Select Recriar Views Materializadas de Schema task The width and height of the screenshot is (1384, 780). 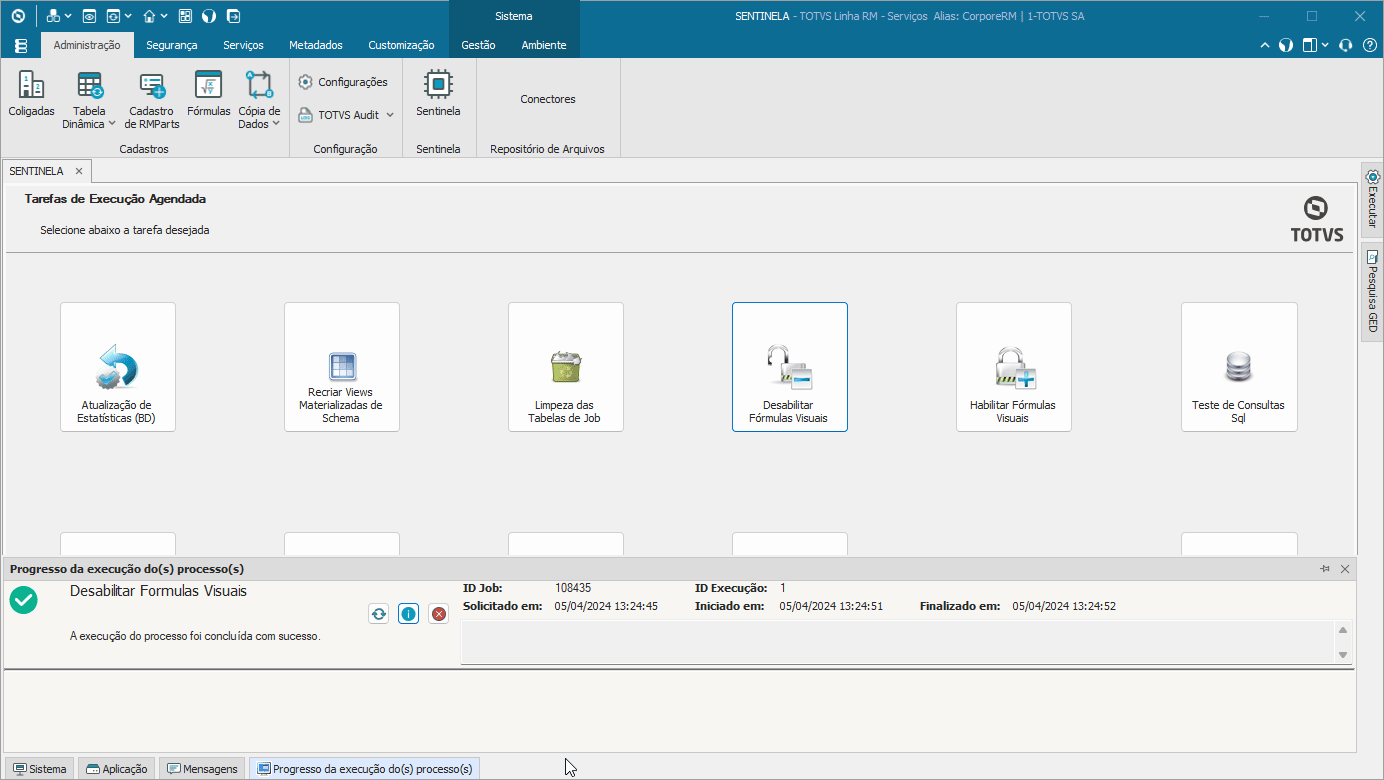tap(342, 367)
